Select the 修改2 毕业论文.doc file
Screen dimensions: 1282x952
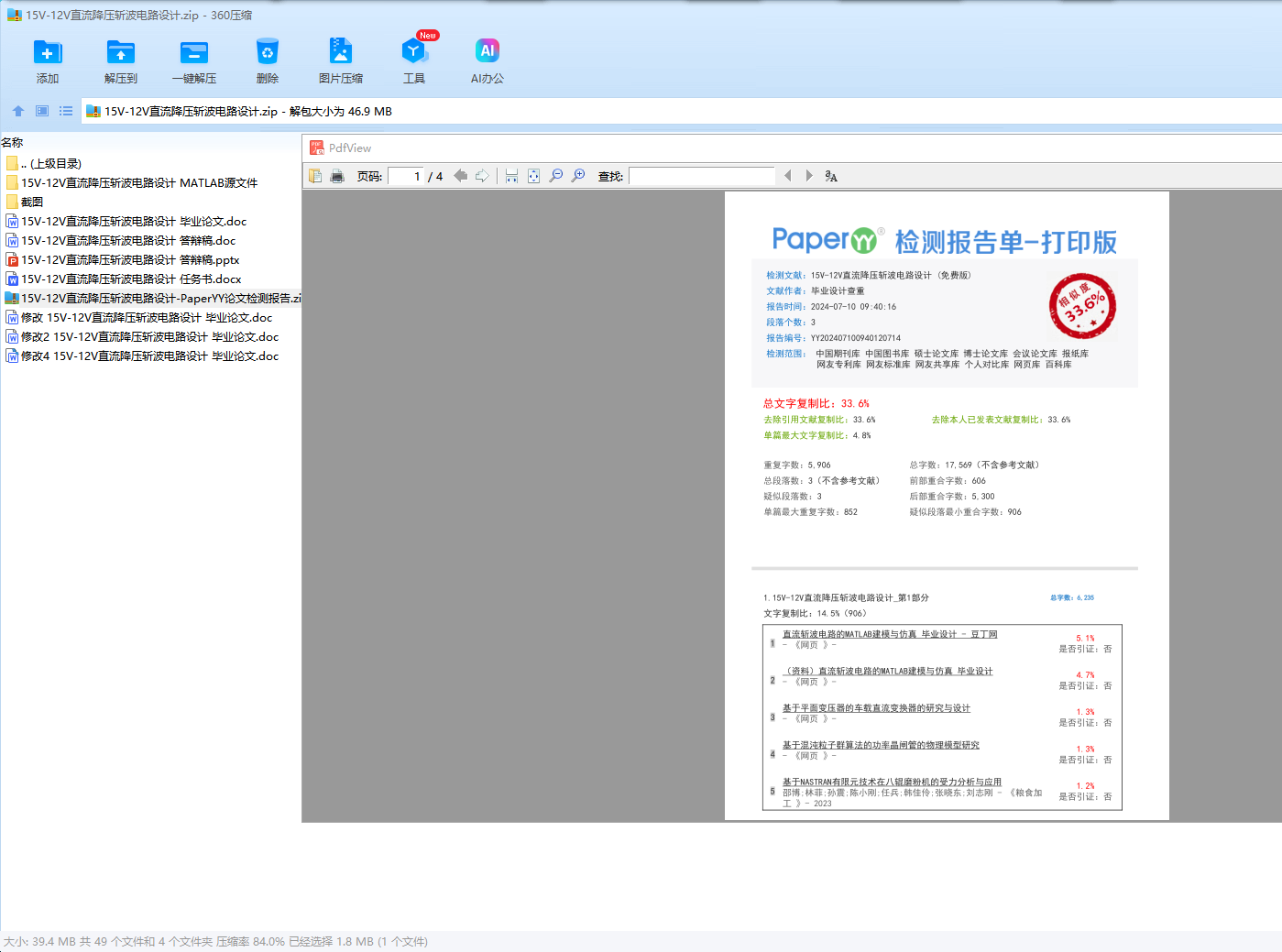[142, 337]
